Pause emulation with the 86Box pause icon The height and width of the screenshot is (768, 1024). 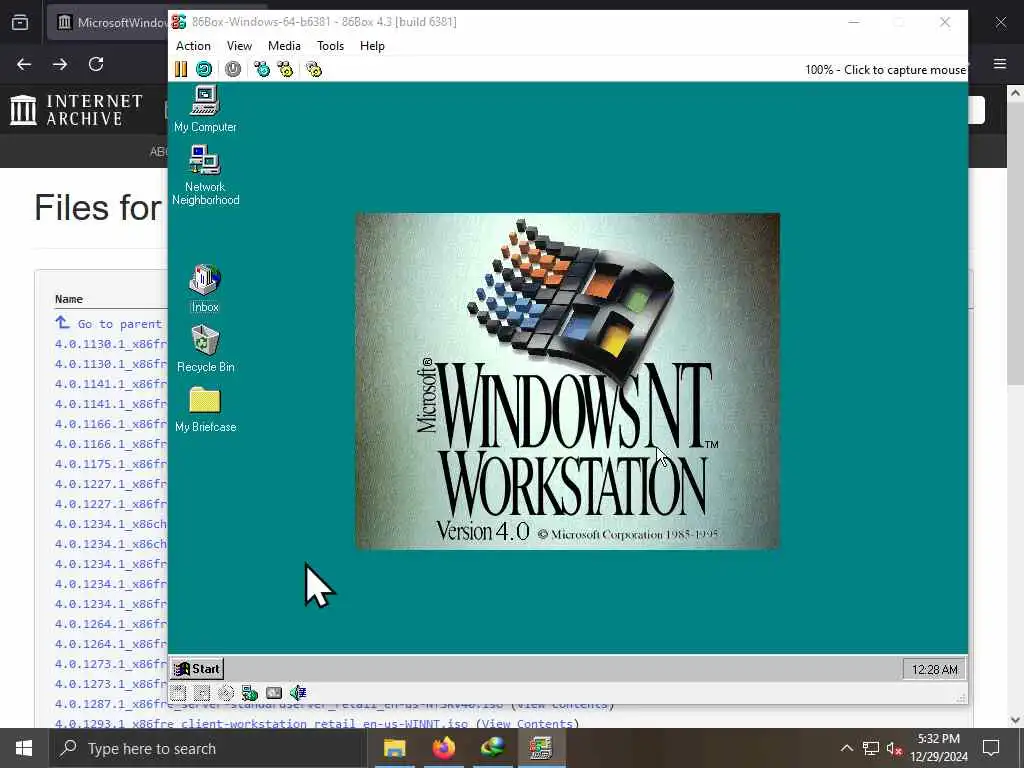181,69
